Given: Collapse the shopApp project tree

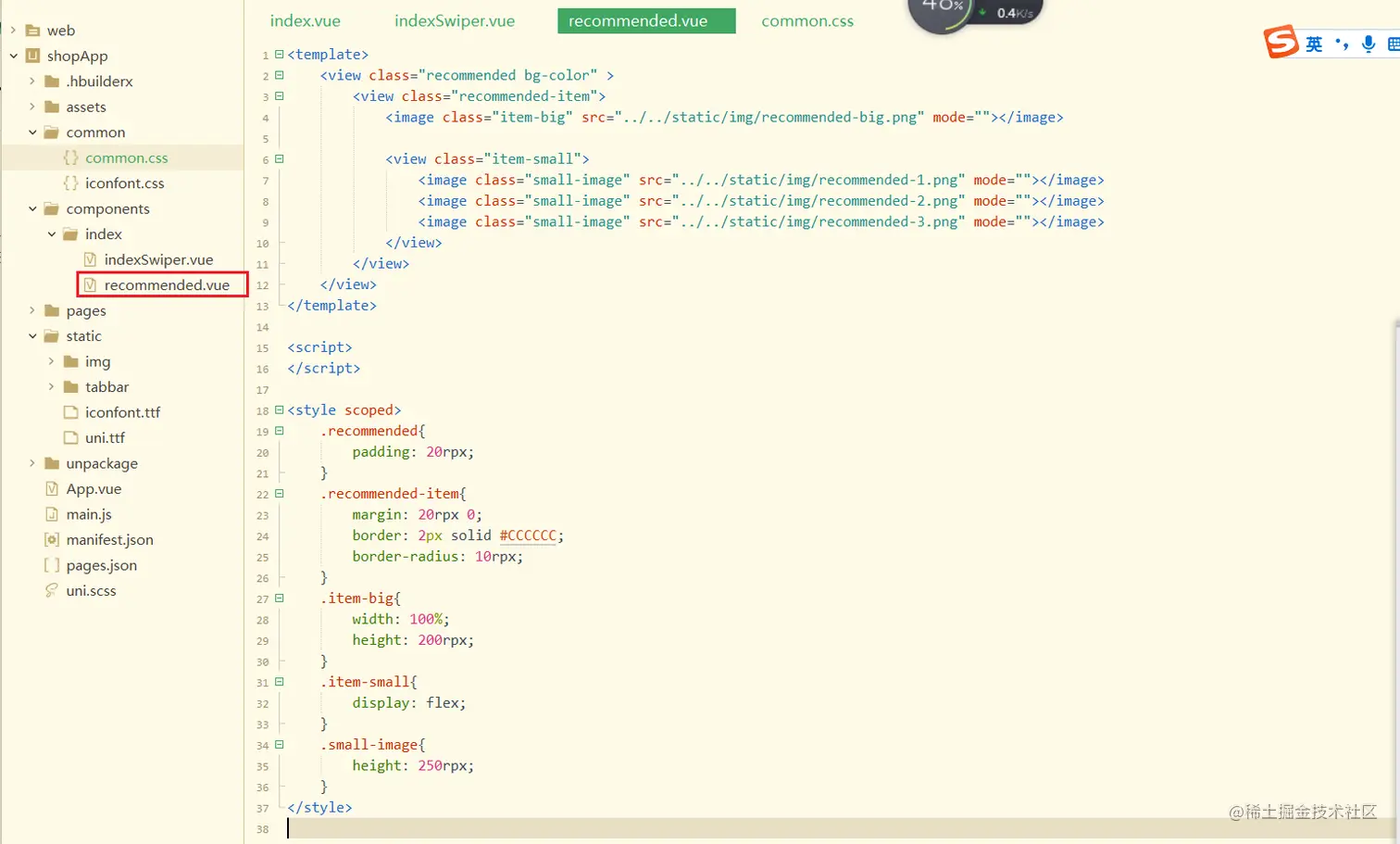Looking at the screenshot, I should click(x=13, y=56).
